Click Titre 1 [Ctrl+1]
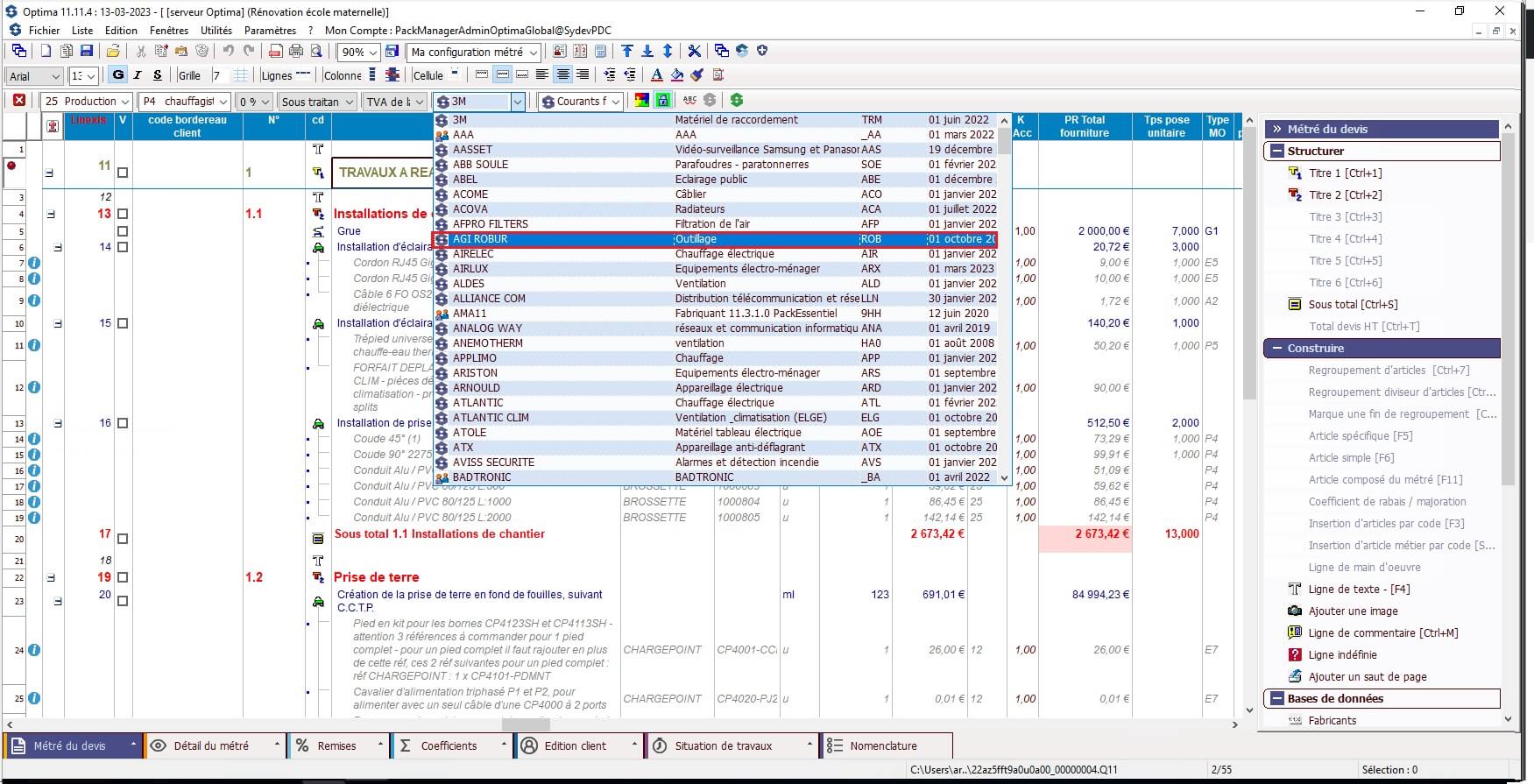Screen dimensions: 1534x784 click(1345, 173)
